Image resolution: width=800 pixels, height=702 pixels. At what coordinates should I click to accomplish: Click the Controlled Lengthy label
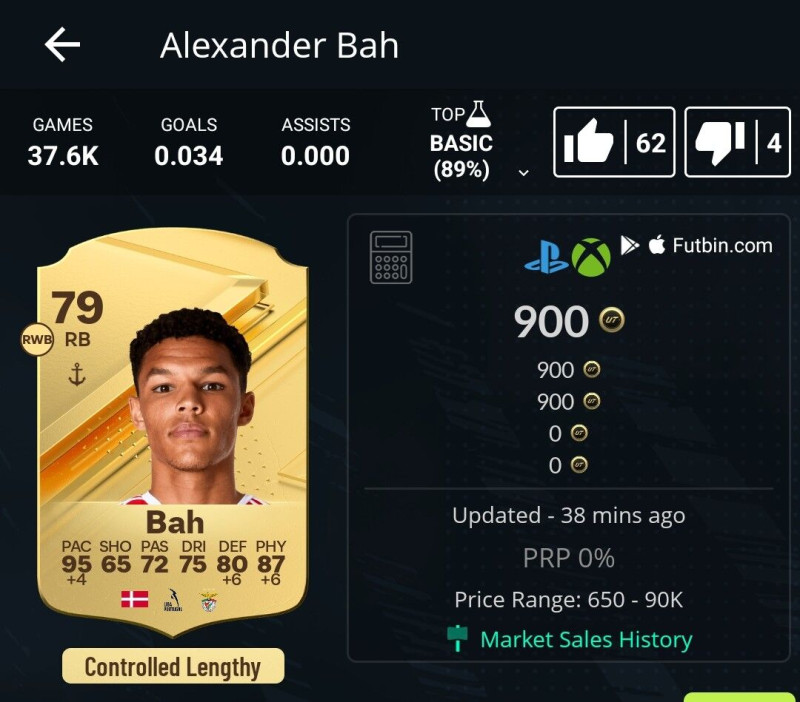pos(173,666)
